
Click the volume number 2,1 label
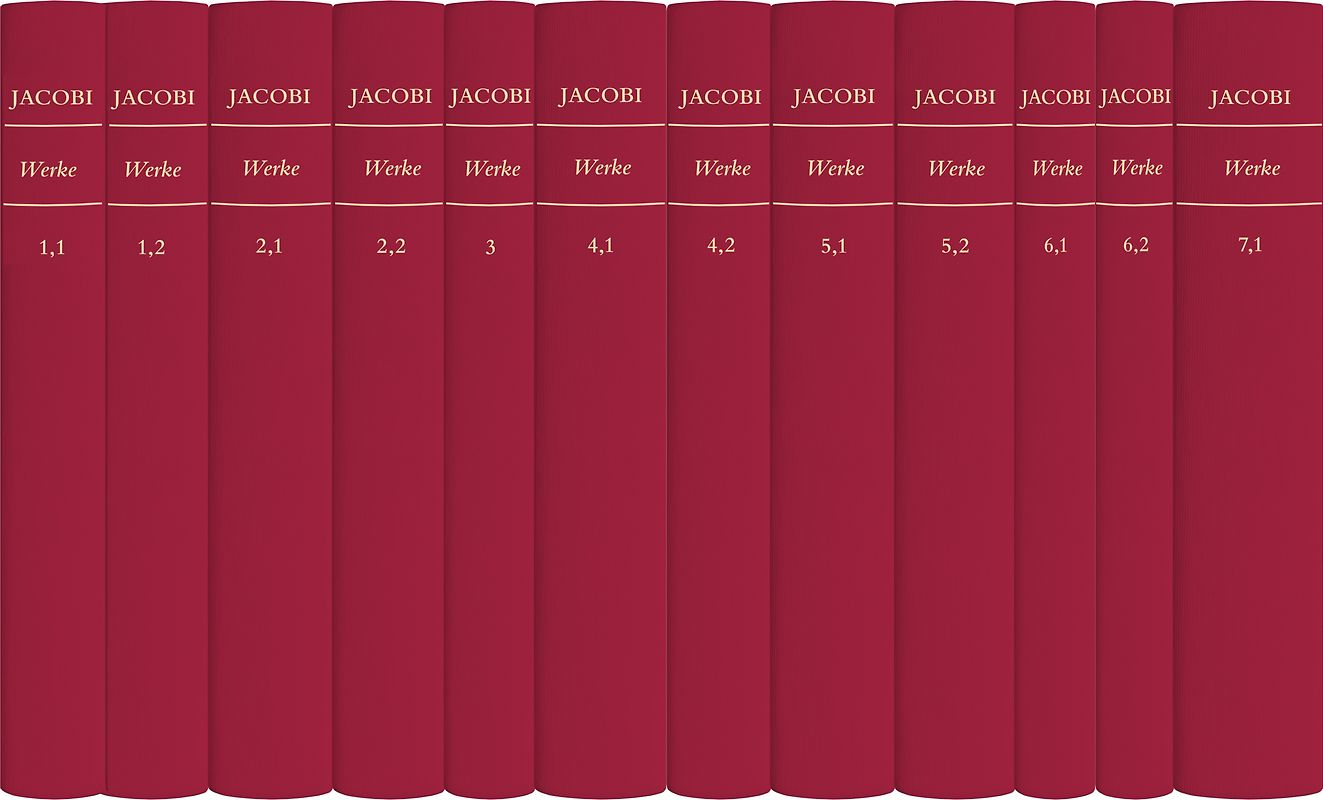[x=269, y=247]
